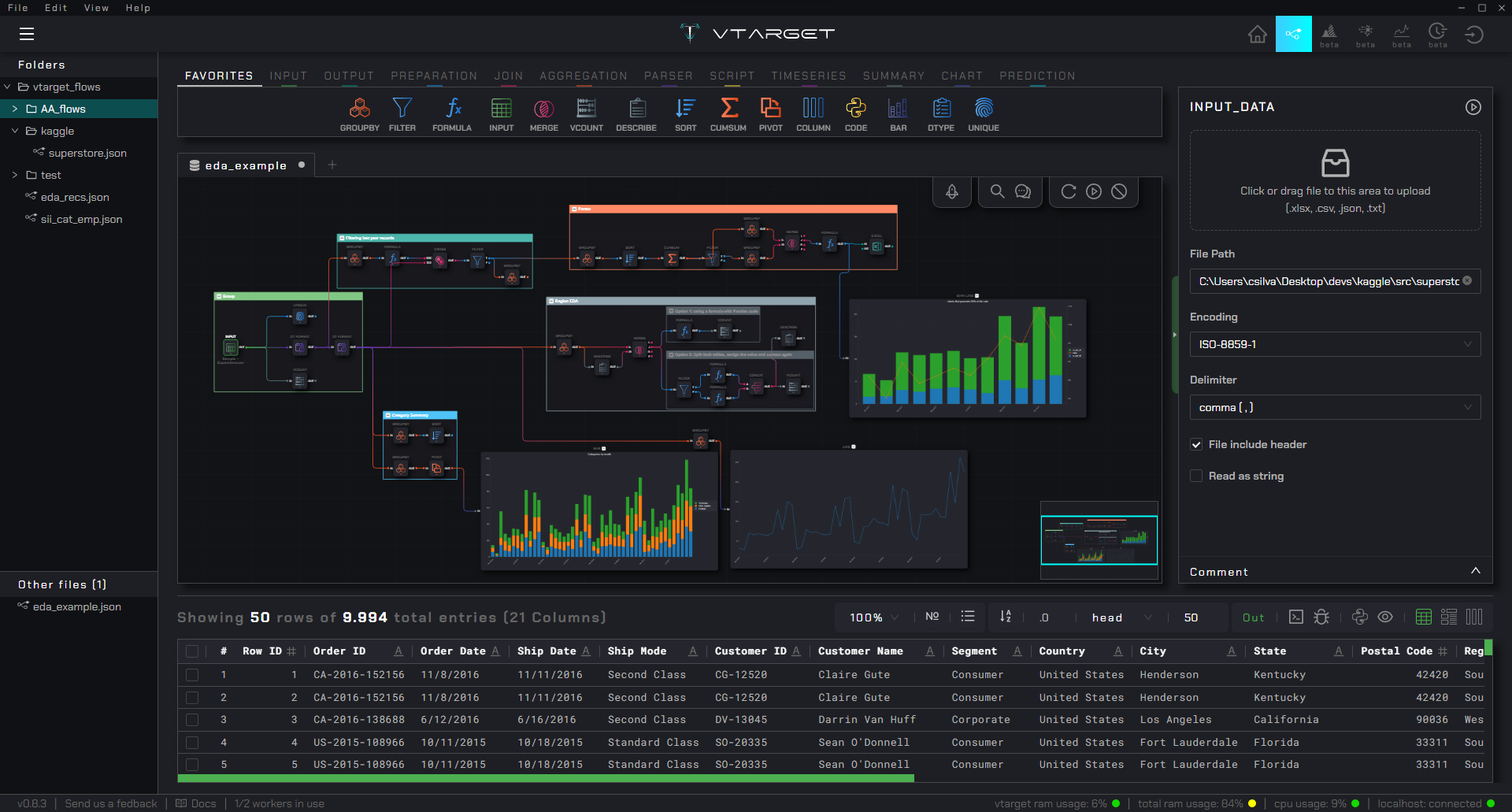Tick the checkbox for row 1
Image resolution: width=1512 pixels, height=812 pixels.
pyautogui.click(x=192, y=675)
